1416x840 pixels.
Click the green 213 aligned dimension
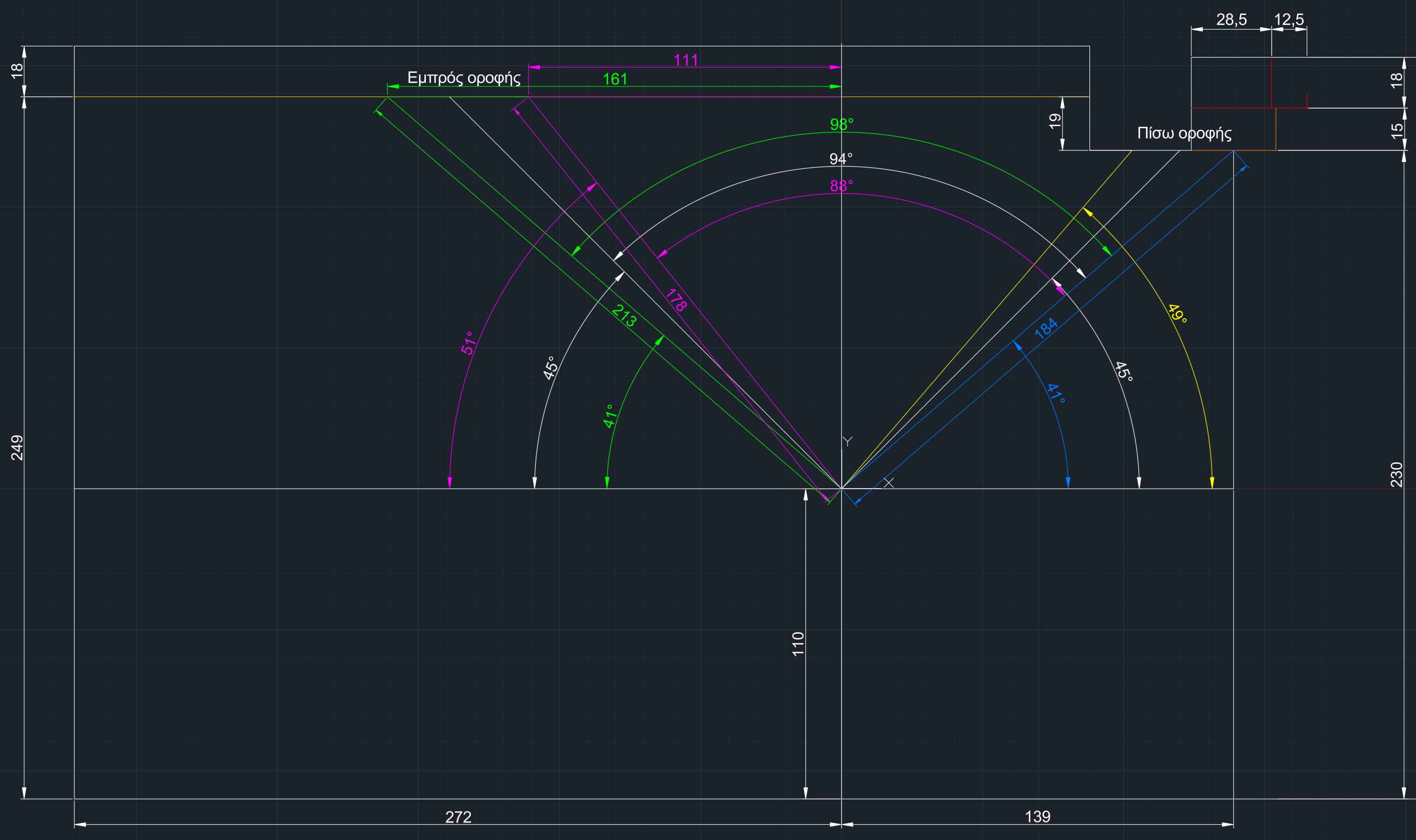coord(624,316)
